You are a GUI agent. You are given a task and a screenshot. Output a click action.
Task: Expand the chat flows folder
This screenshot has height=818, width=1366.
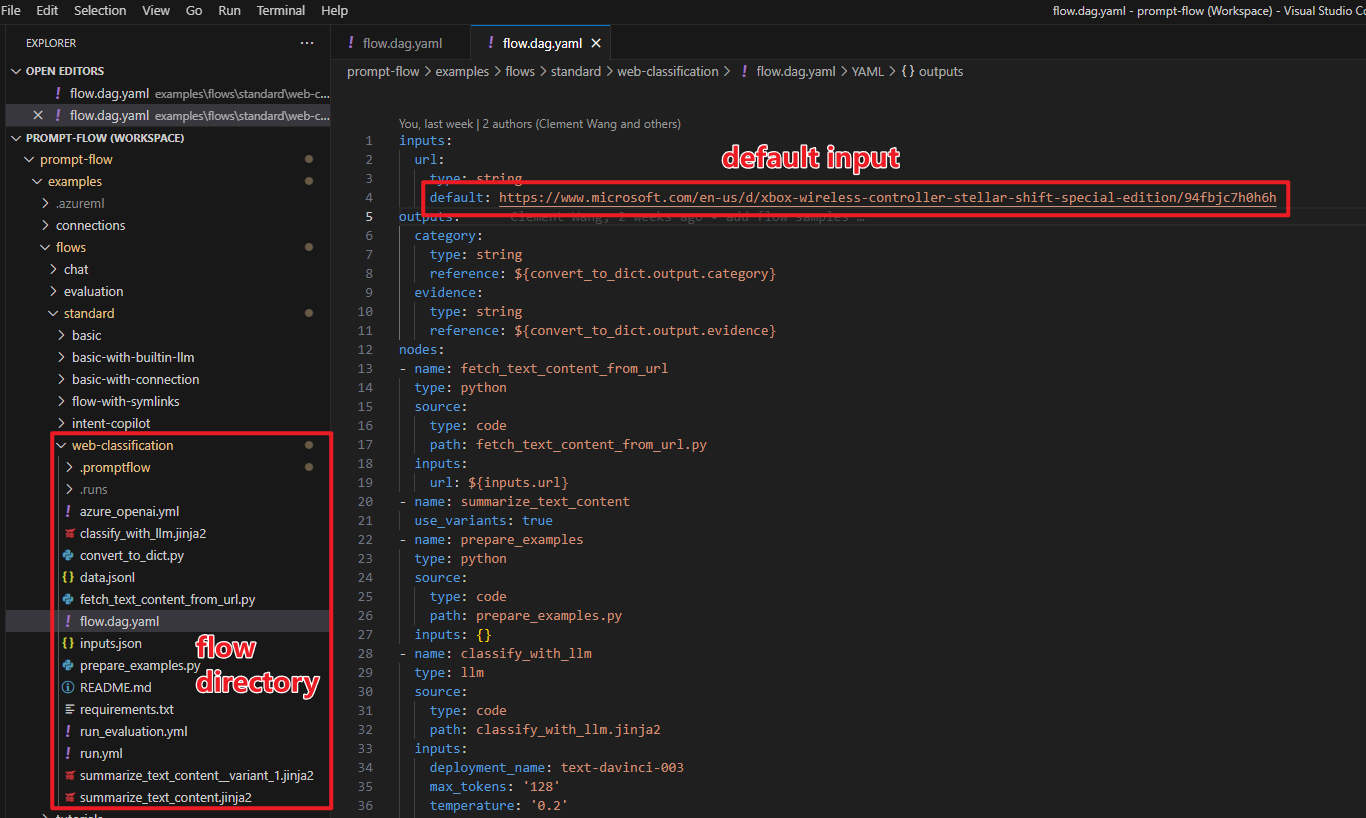(x=76, y=269)
